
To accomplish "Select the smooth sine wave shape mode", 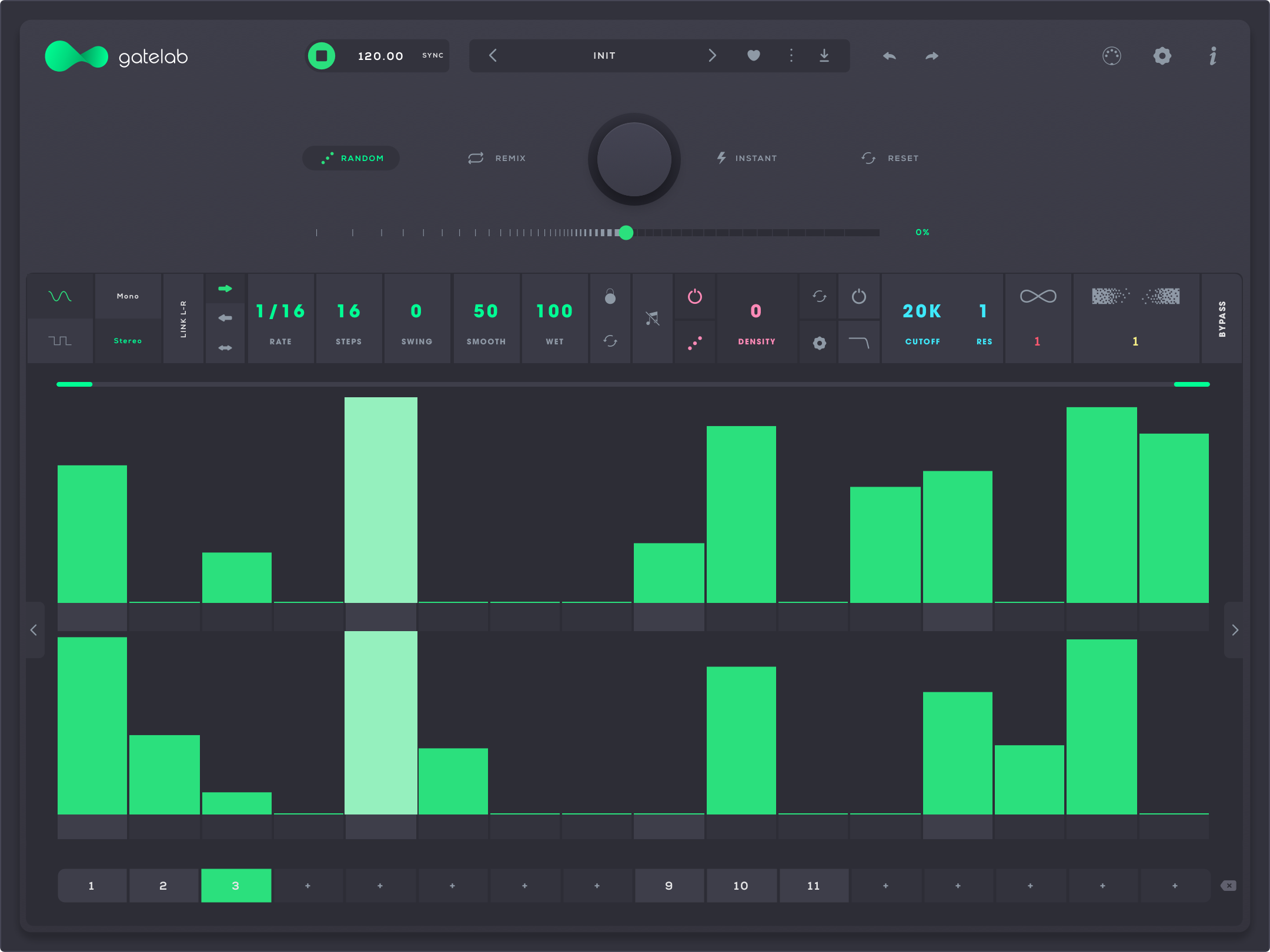I will pos(61,297).
